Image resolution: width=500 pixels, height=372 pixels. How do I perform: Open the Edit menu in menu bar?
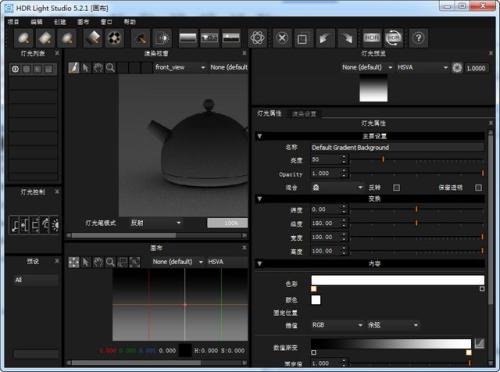(36, 22)
